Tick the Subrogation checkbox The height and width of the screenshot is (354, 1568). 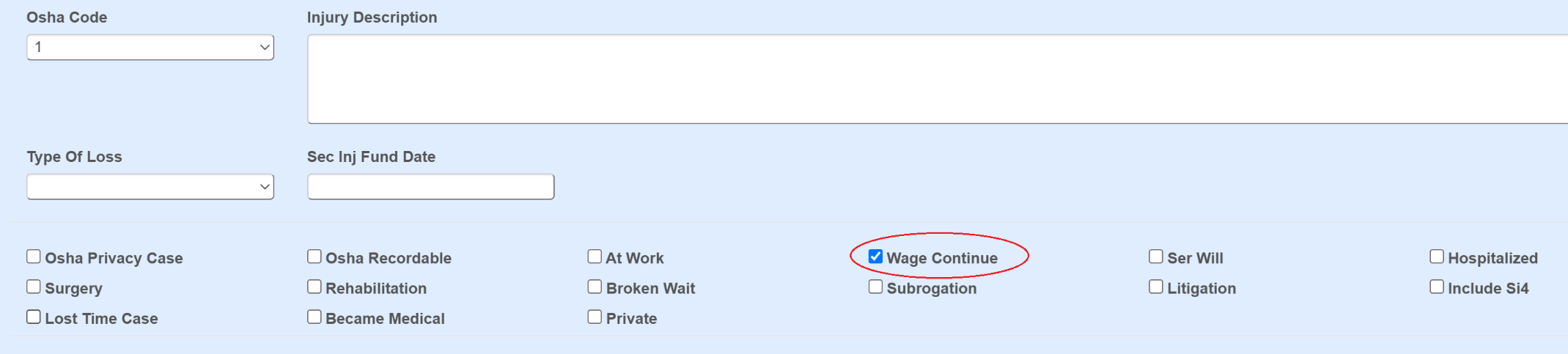click(875, 287)
